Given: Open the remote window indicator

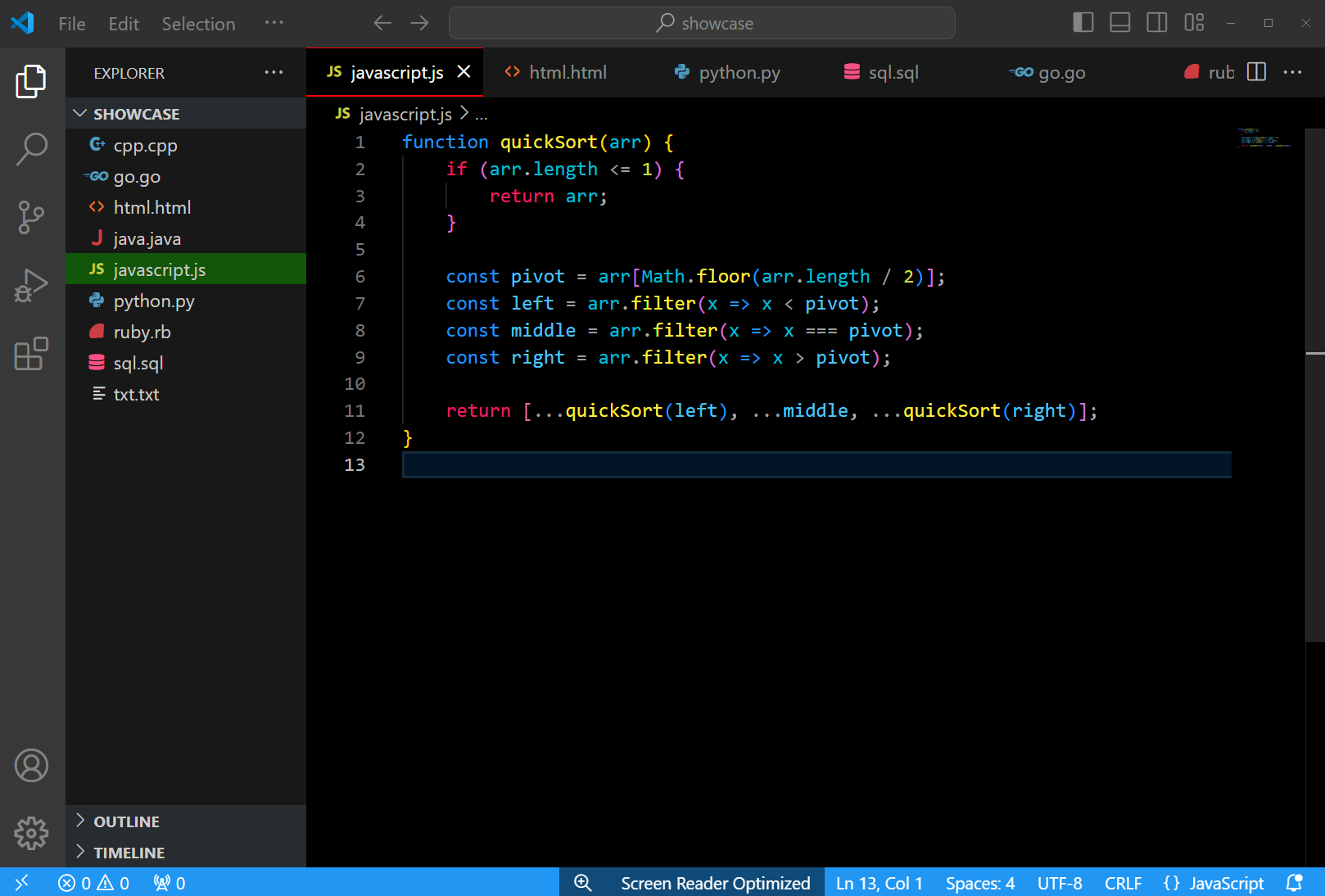Looking at the screenshot, I should pyautogui.click(x=22, y=882).
